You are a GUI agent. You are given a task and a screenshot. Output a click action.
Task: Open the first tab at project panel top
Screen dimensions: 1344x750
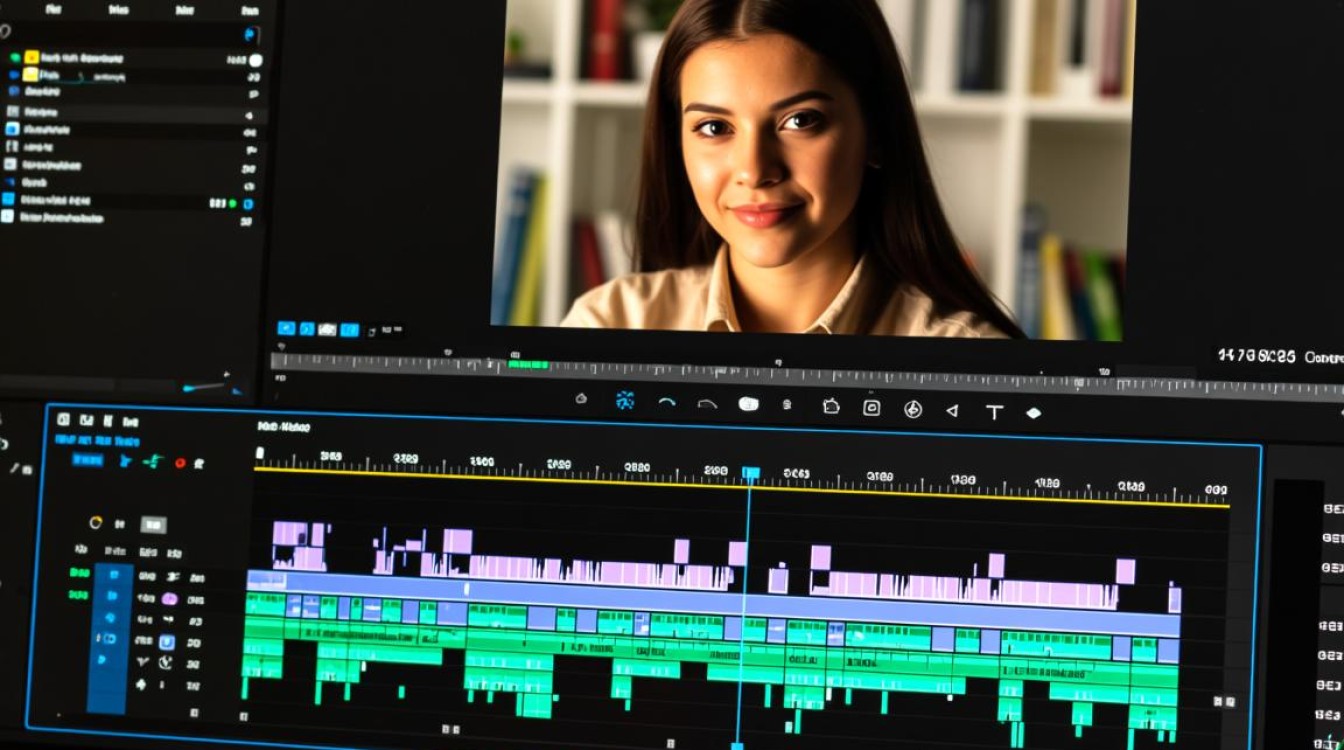53,10
